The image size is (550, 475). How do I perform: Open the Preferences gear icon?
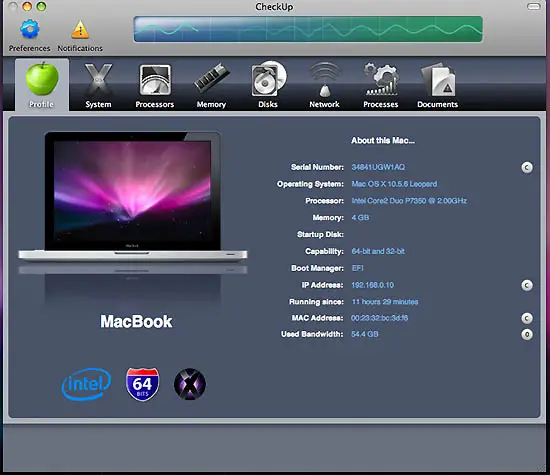click(29, 29)
